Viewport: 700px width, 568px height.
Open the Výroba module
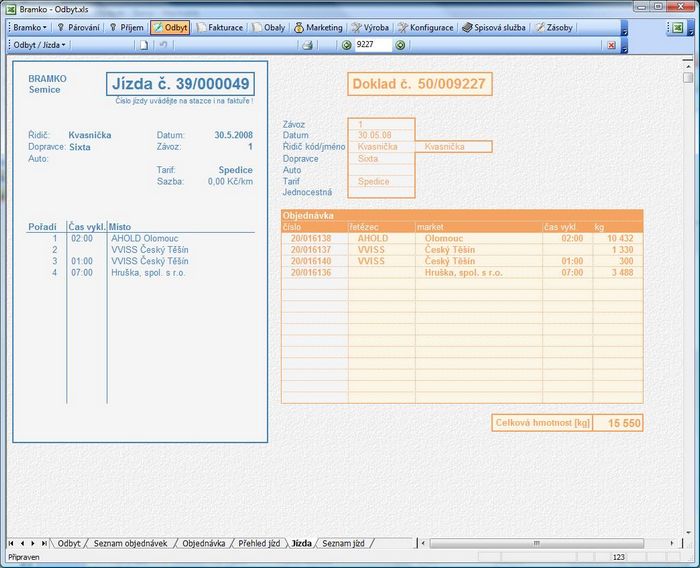click(x=370, y=28)
